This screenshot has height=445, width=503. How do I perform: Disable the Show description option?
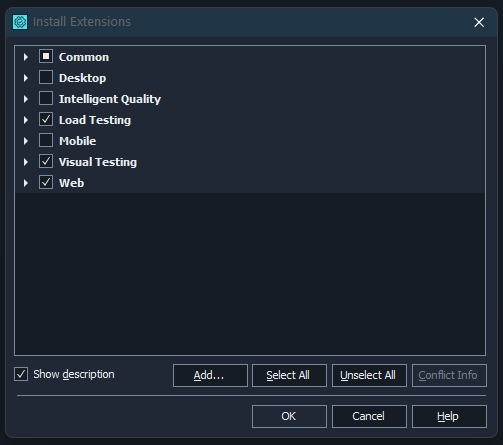pyautogui.click(x=21, y=374)
